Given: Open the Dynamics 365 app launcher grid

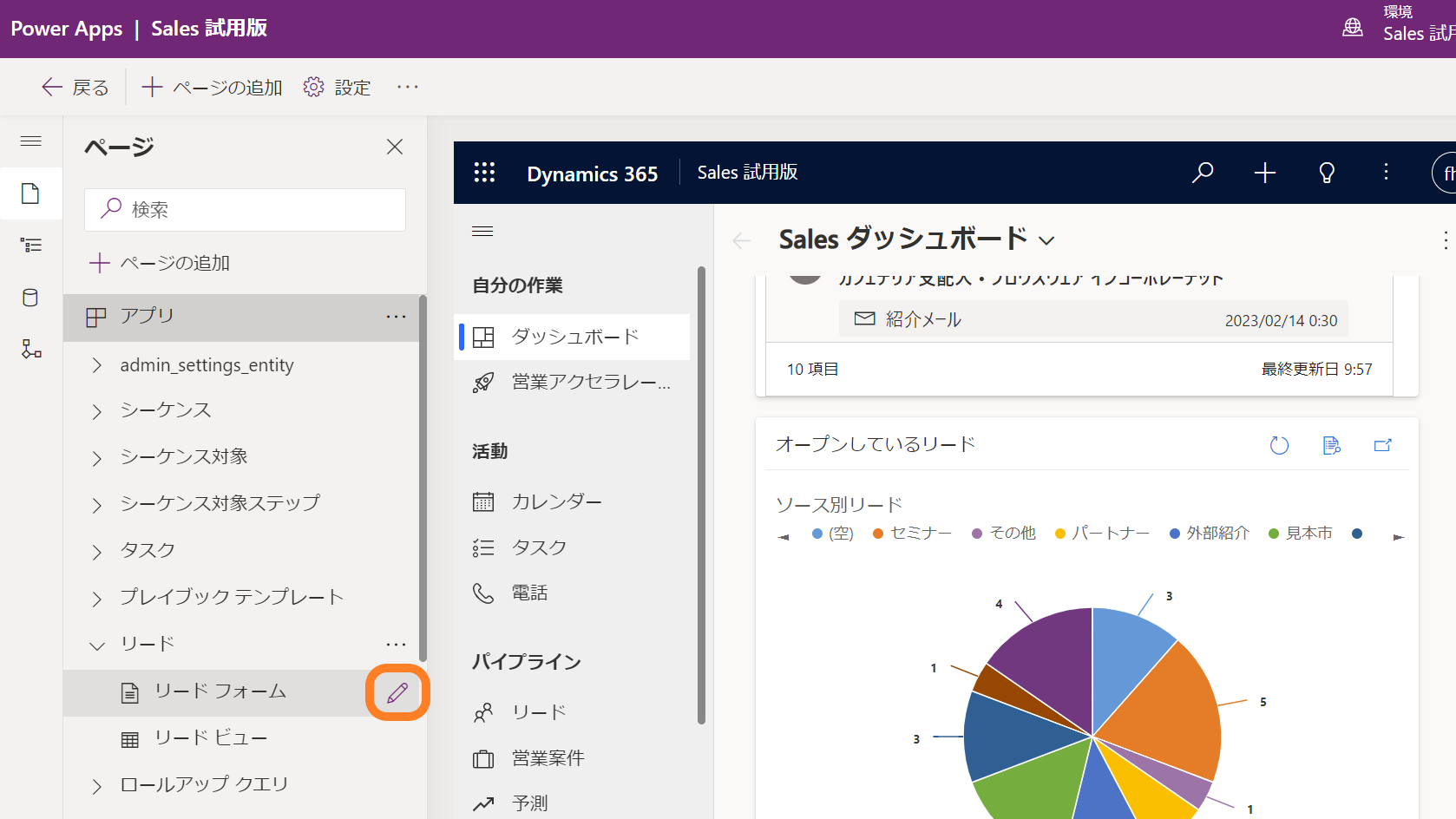Looking at the screenshot, I should tap(484, 173).
